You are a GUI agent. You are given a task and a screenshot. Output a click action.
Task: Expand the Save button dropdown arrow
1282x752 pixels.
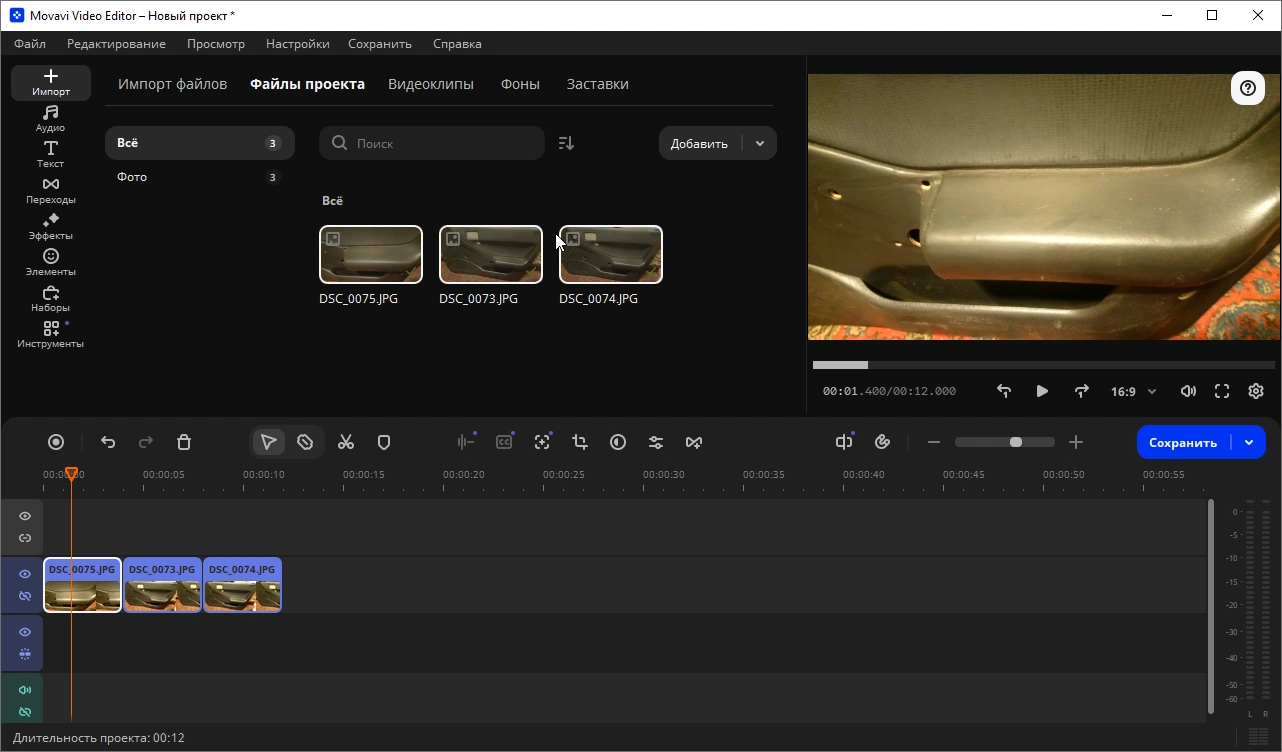1249,442
